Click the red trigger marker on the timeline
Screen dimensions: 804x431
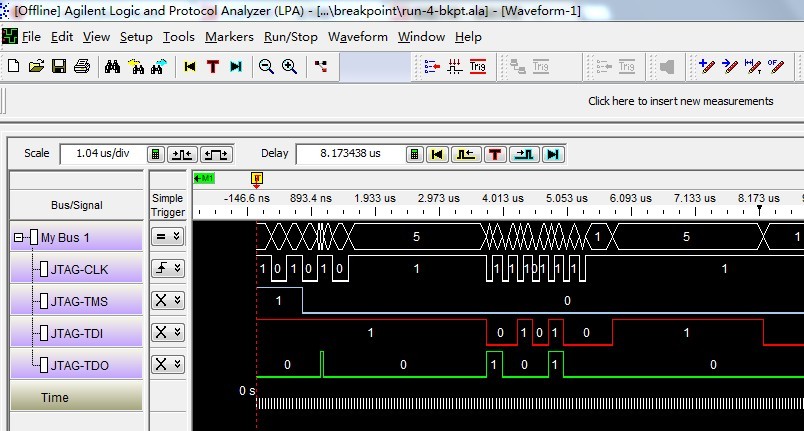pos(257,179)
